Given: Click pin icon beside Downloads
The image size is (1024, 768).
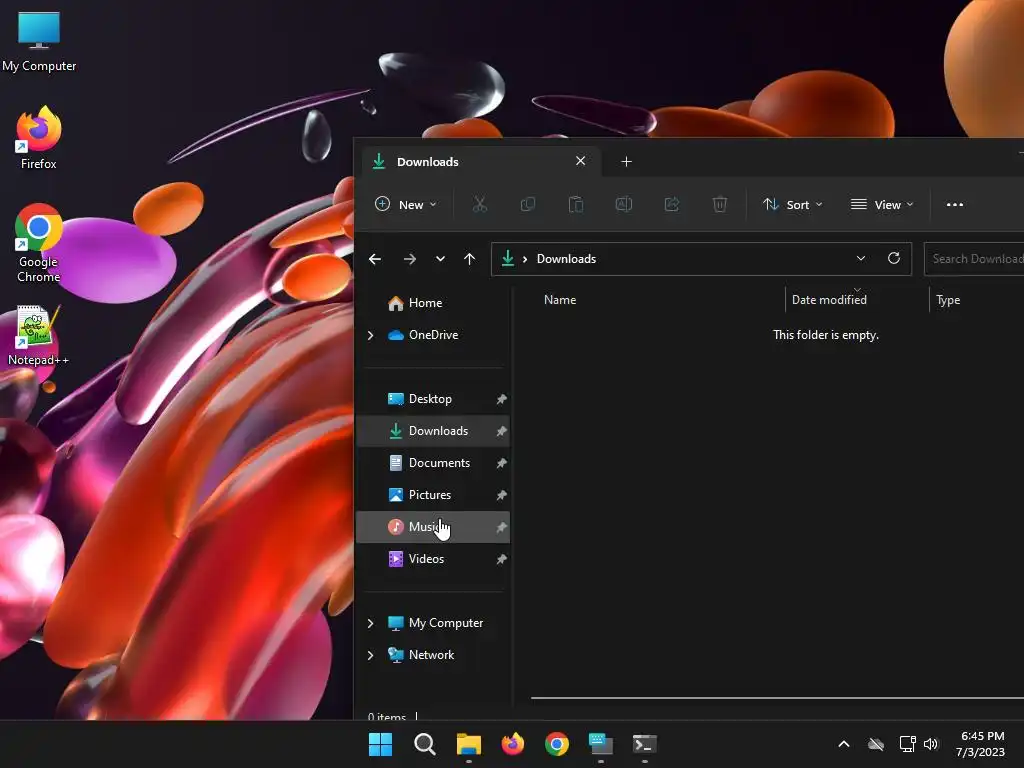Looking at the screenshot, I should pos(501,431).
